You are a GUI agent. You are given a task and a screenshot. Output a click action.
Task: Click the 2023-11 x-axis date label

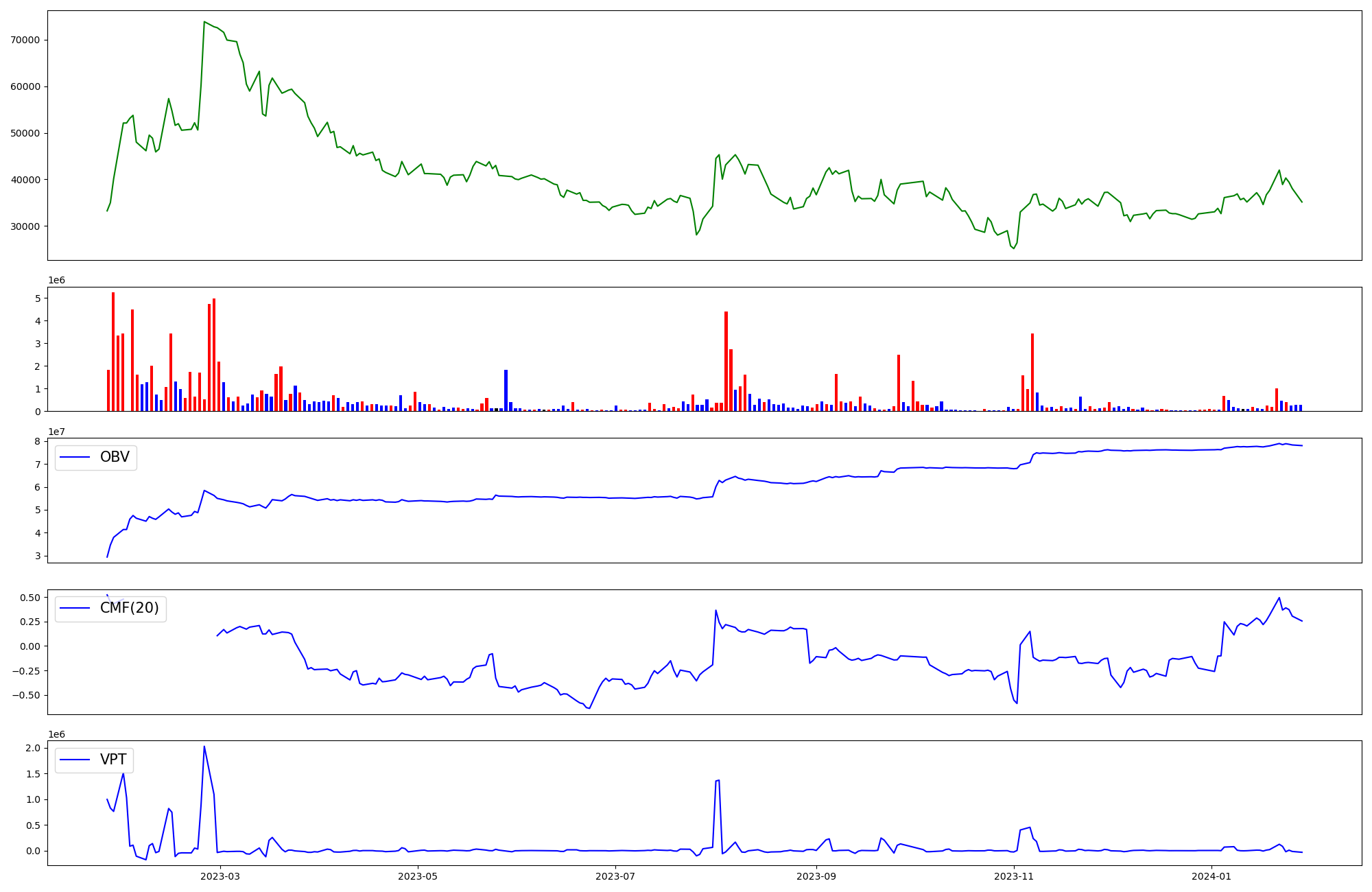point(1014,876)
